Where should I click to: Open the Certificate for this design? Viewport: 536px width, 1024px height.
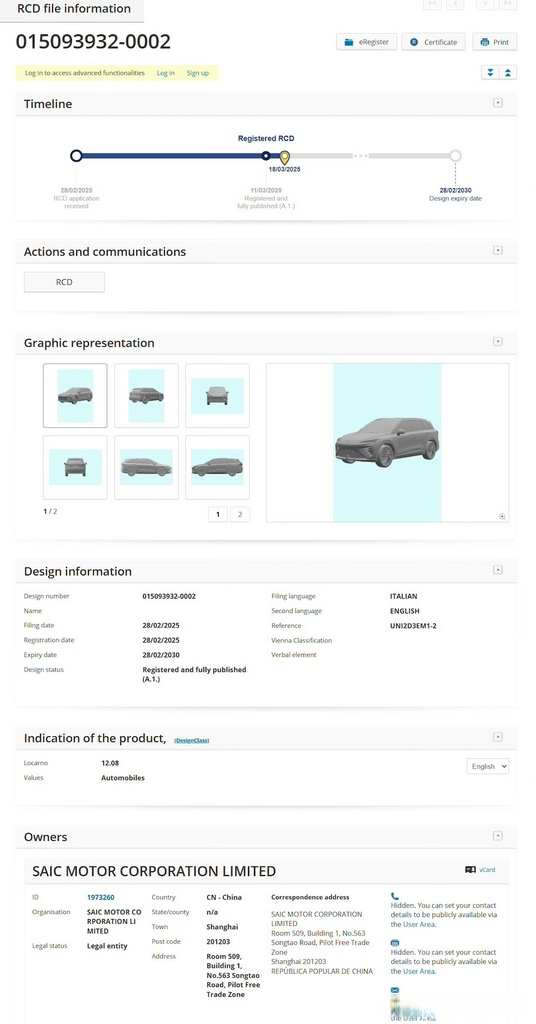434,42
